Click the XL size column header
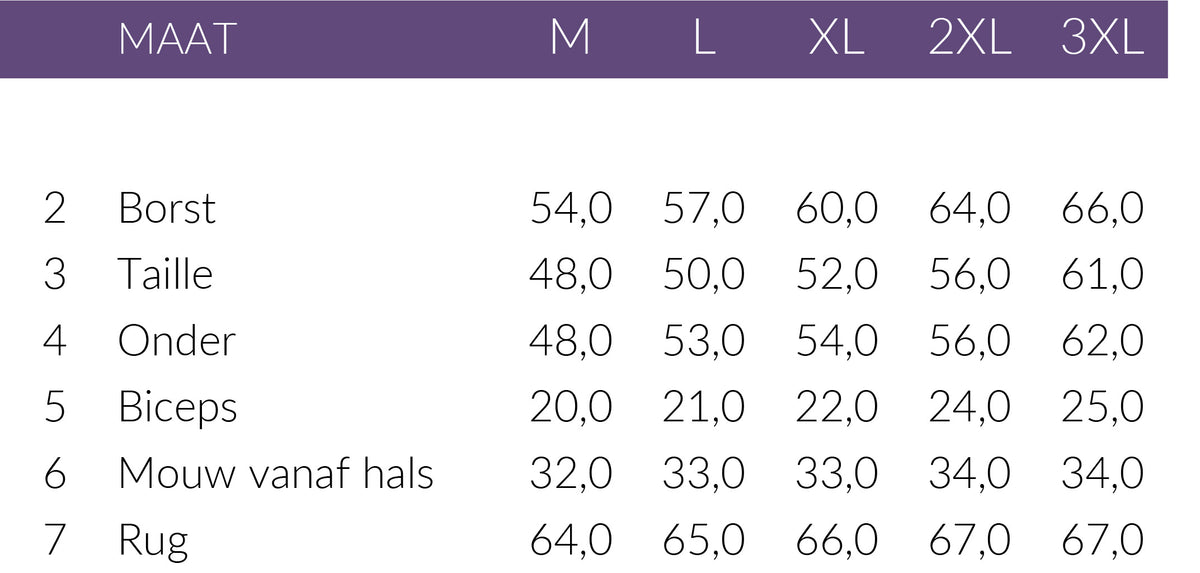The width and height of the screenshot is (1200, 573). 836,39
